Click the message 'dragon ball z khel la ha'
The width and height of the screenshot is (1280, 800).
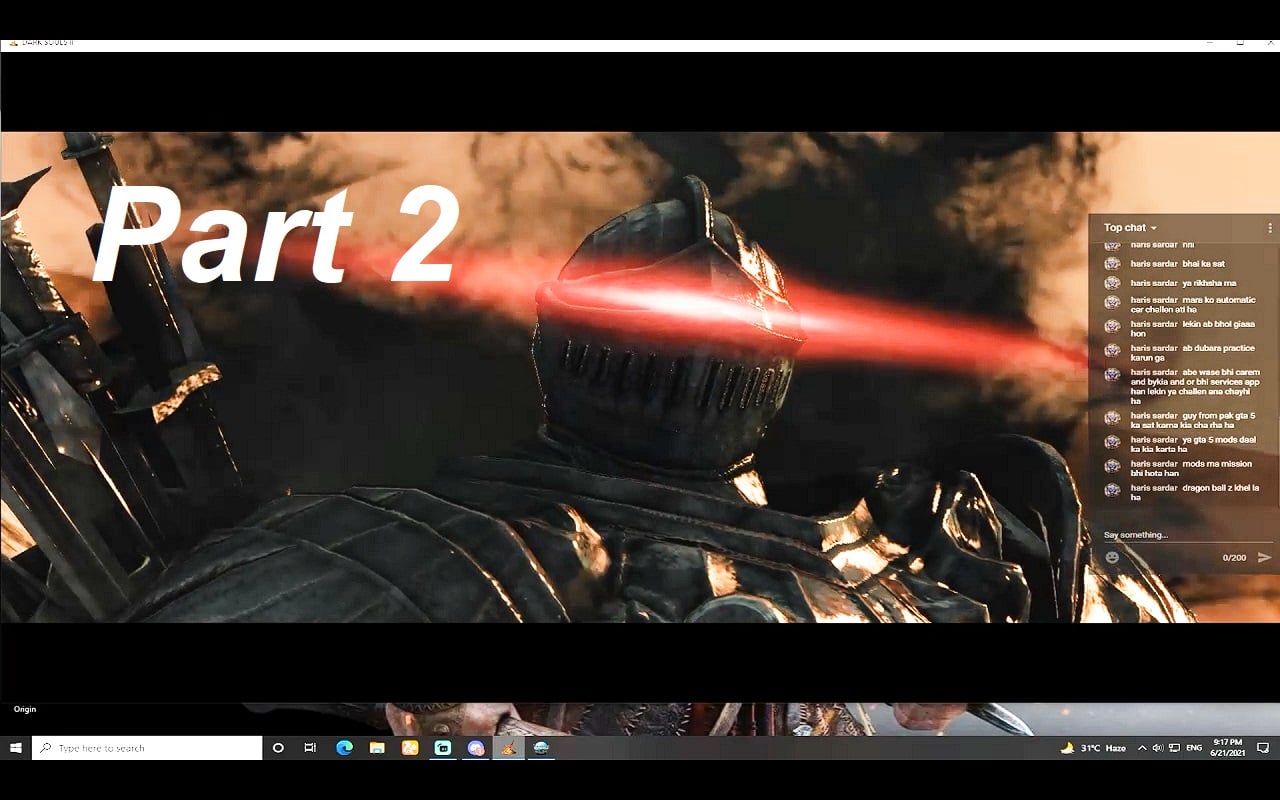[x=1193, y=492]
